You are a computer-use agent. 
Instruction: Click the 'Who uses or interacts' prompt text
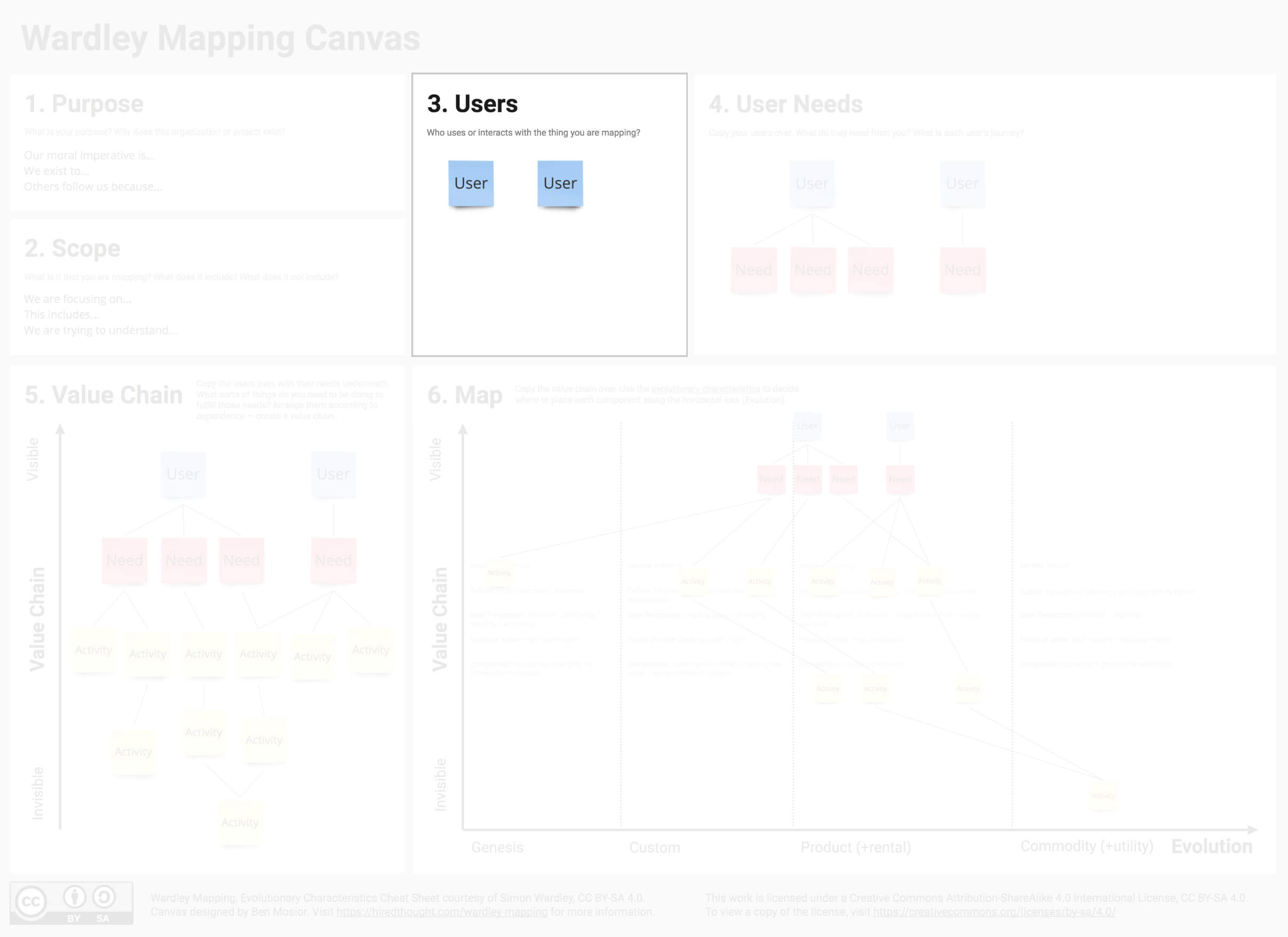tap(533, 132)
